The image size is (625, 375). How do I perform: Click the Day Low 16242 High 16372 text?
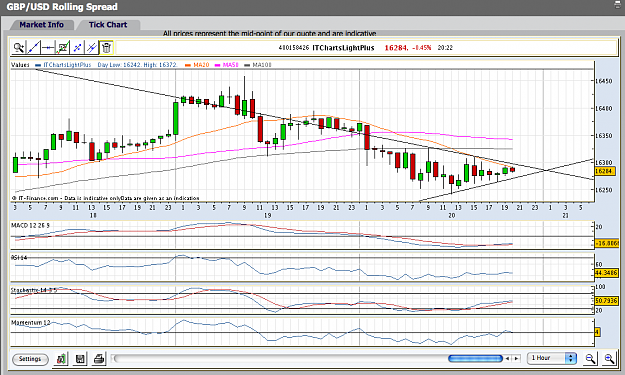tap(137, 65)
